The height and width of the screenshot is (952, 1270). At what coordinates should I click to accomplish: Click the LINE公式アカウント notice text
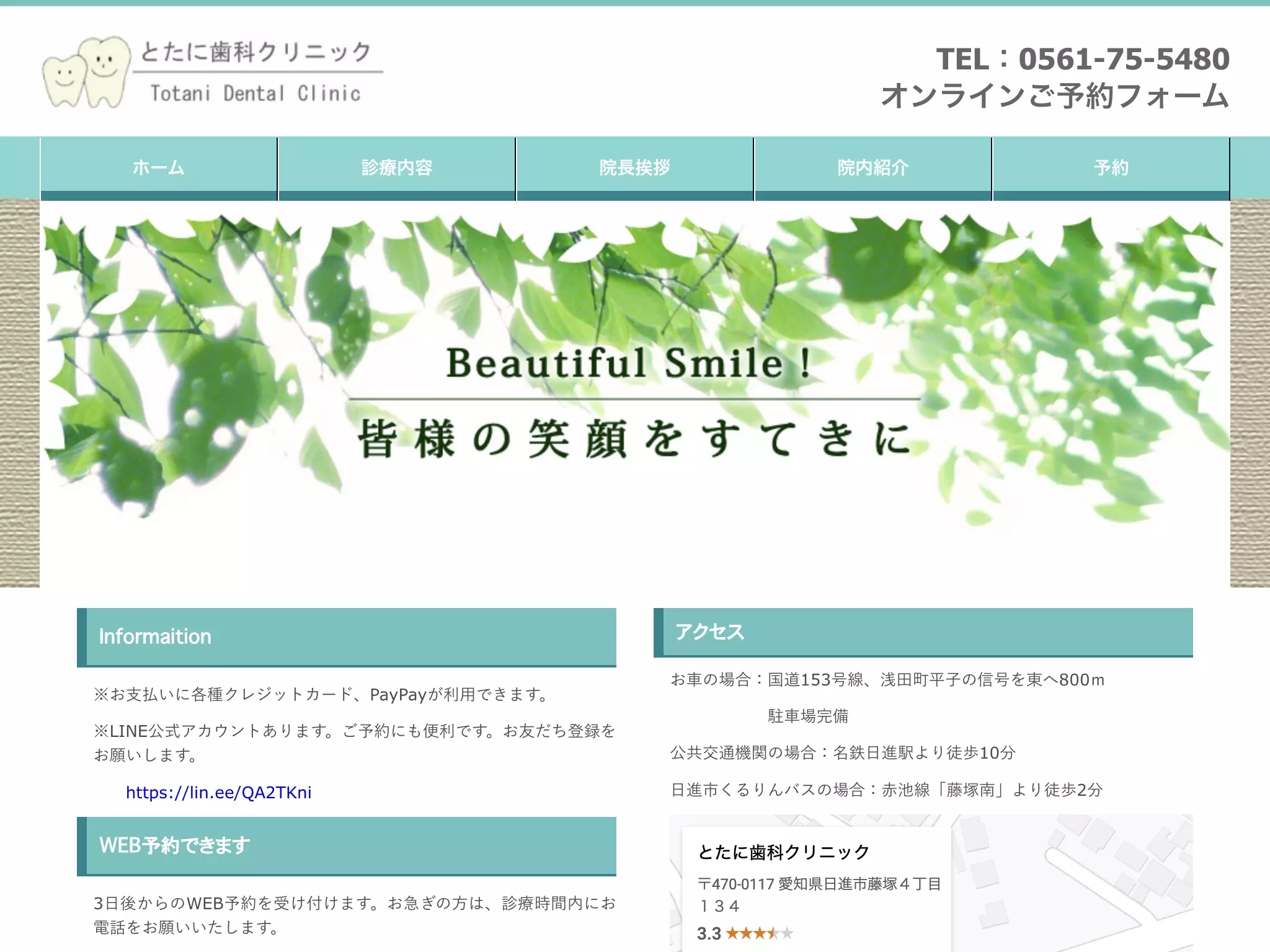355,743
